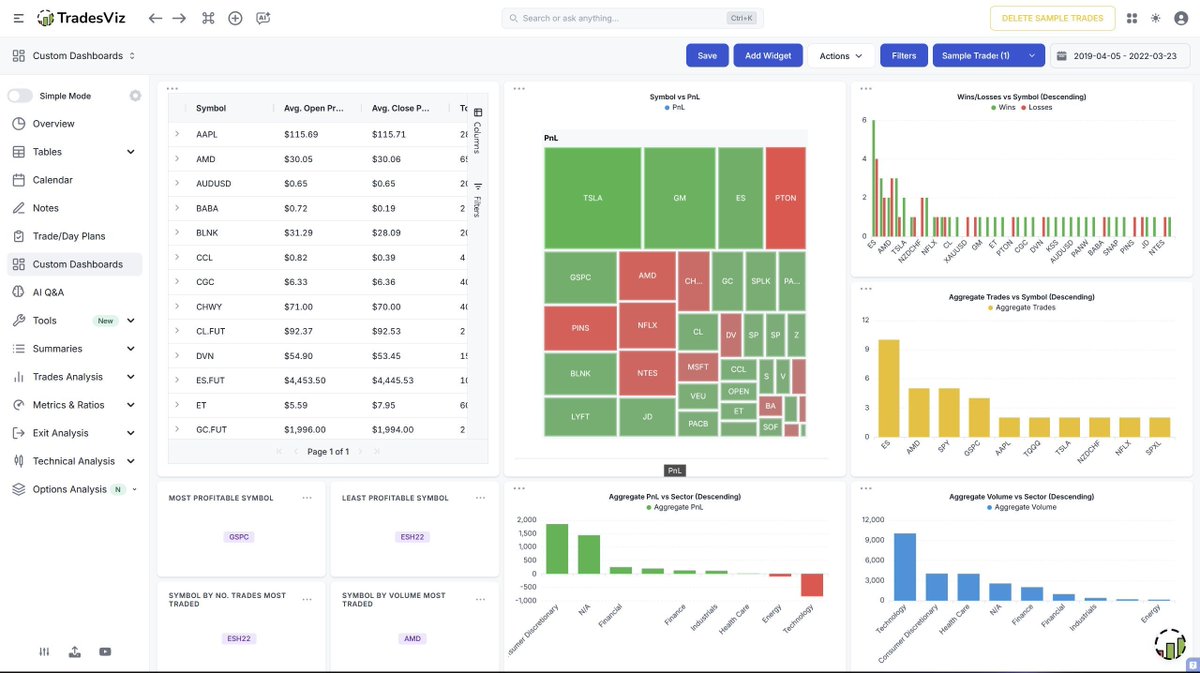The height and width of the screenshot is (673, 1200).
Task: Expand the Summaries sidebar section
Action: (130, 349)
